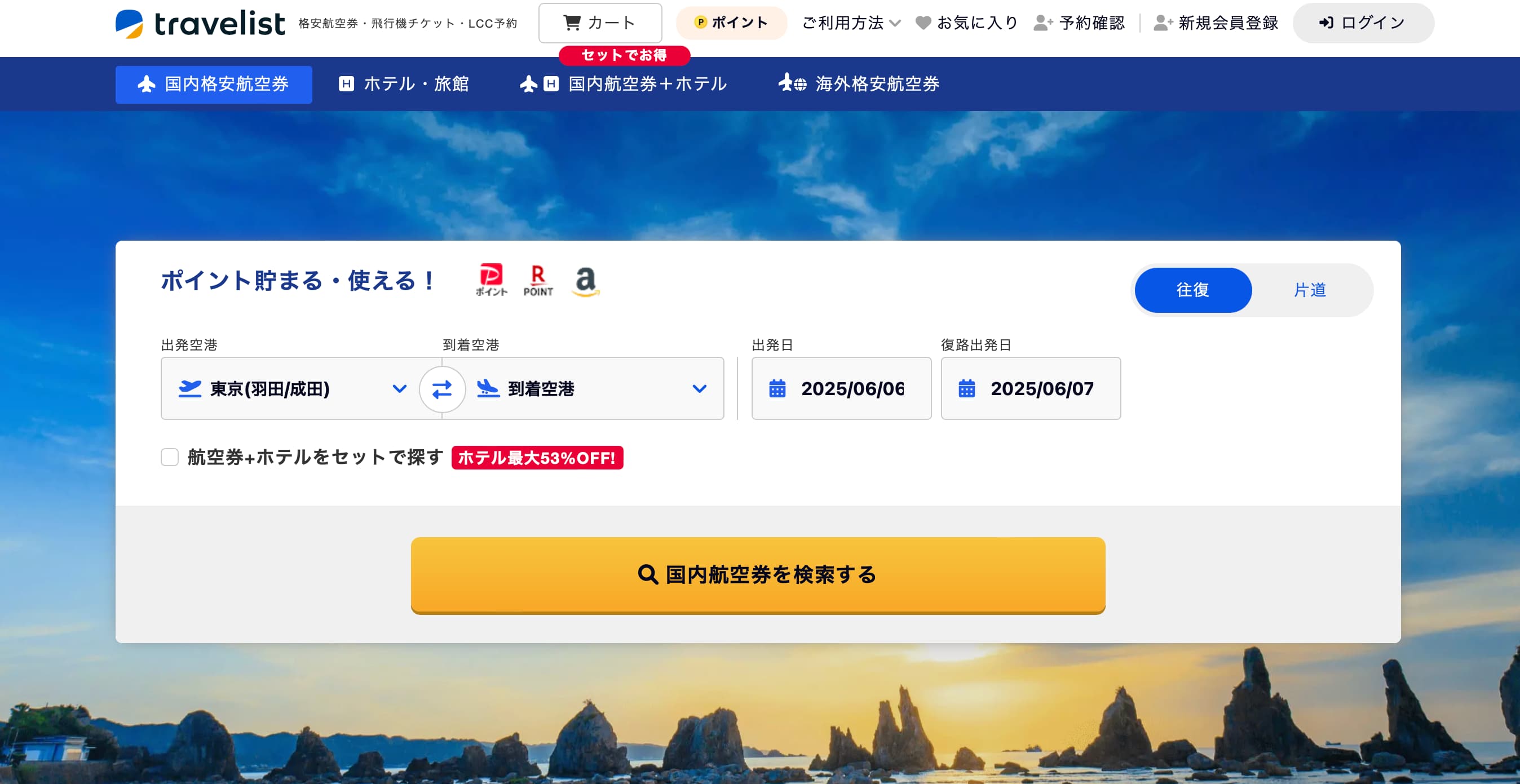1520x784 pixels.
Task: Click the Rakuten POINT logo icon
Action: point(538,280)
